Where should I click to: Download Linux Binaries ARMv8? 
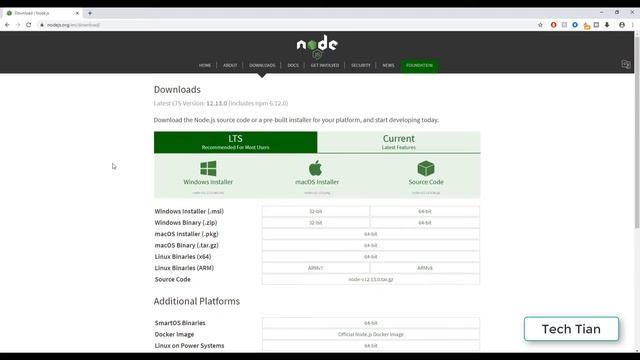[x=424, y=268]
